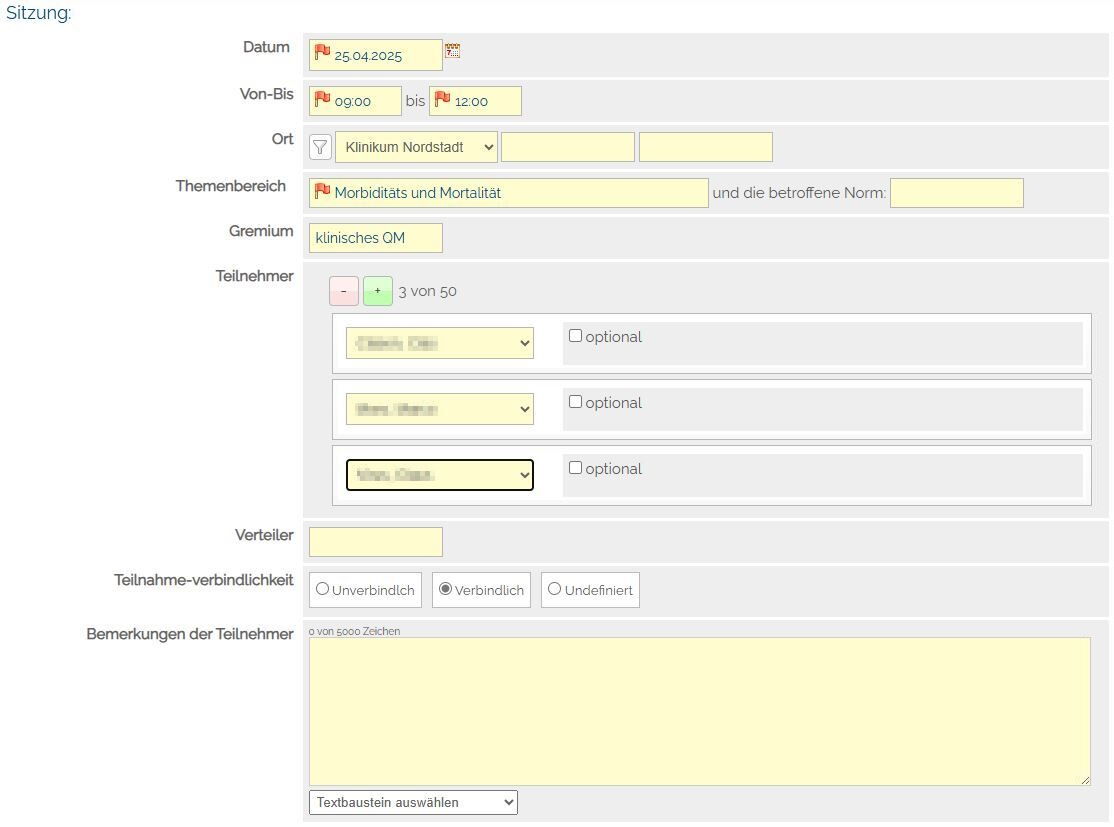Click the flag icon in end time field
The width and height of the screenshot is (1114, 827).
pos(442,99)
